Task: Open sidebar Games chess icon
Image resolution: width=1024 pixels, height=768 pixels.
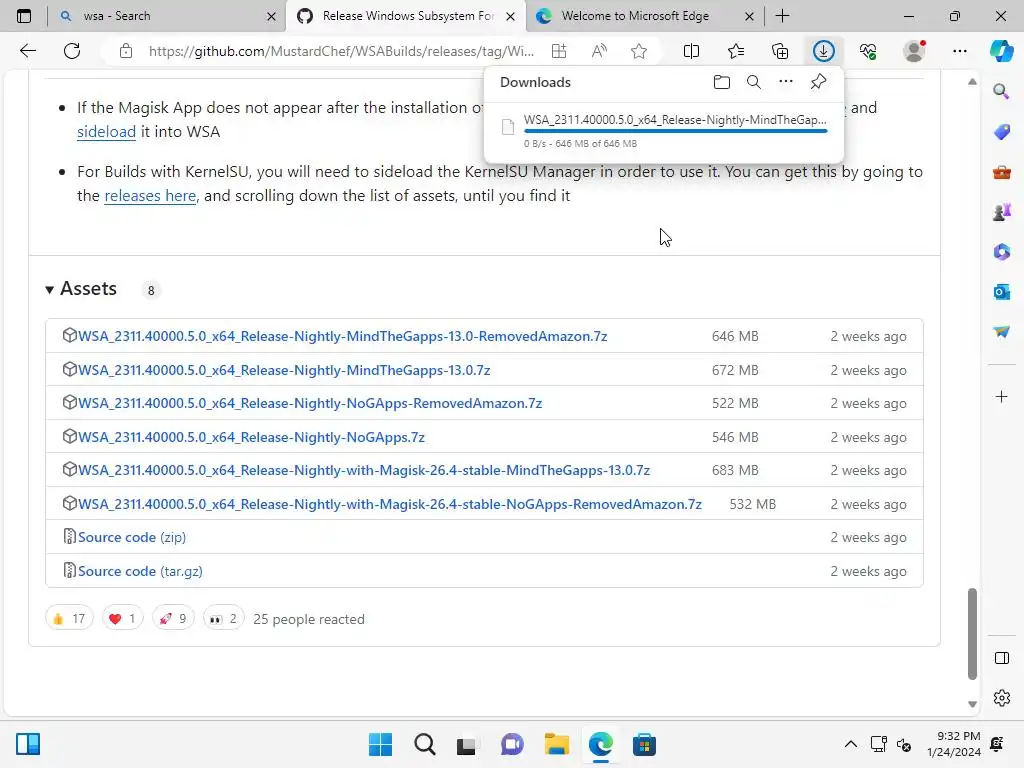Action: pos(1001,212)
